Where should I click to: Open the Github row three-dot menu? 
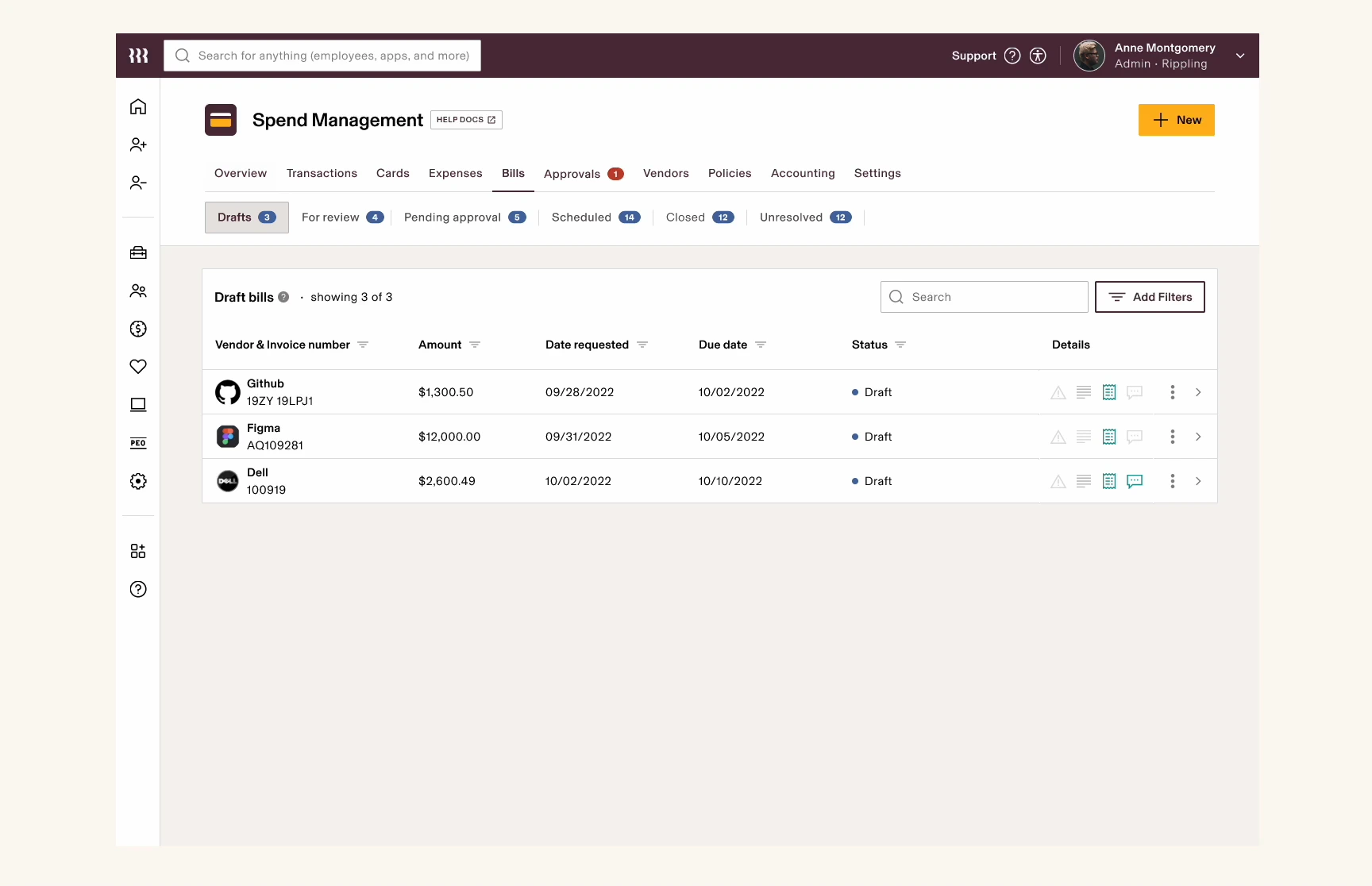tap(1173, 392)
